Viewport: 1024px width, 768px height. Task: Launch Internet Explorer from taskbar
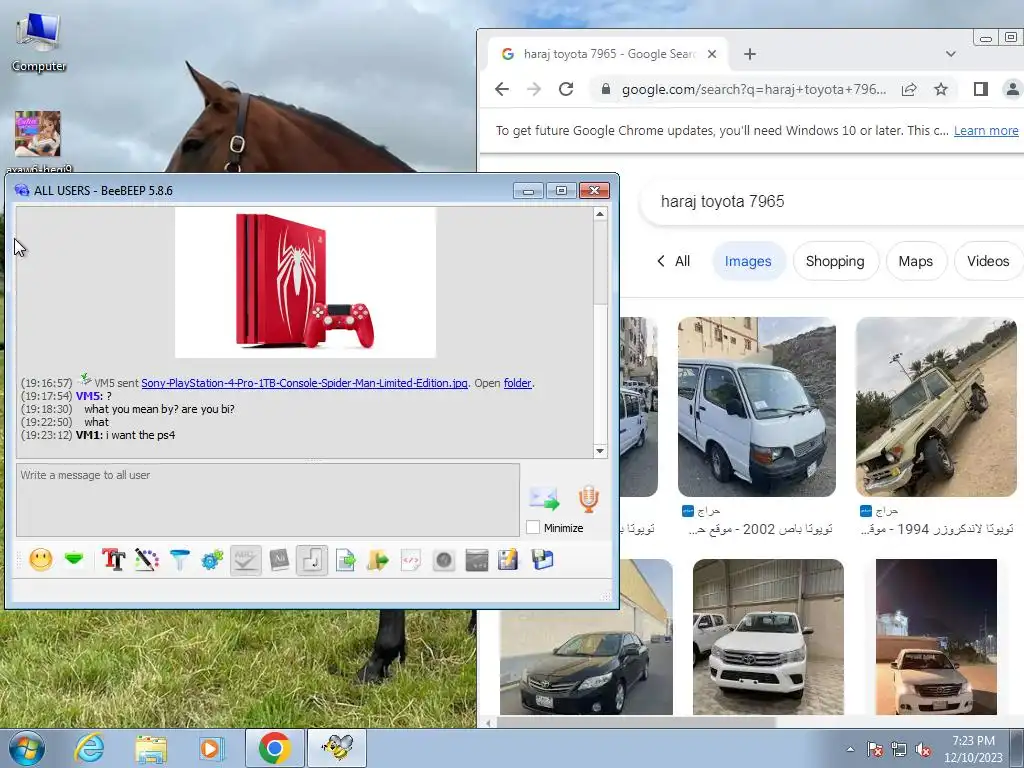88,748
